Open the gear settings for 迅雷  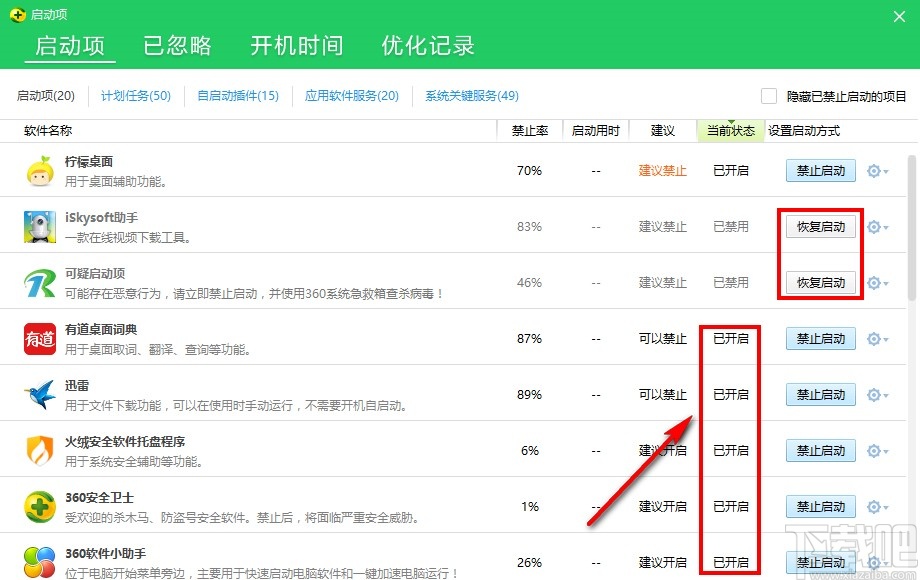point(873,394)
